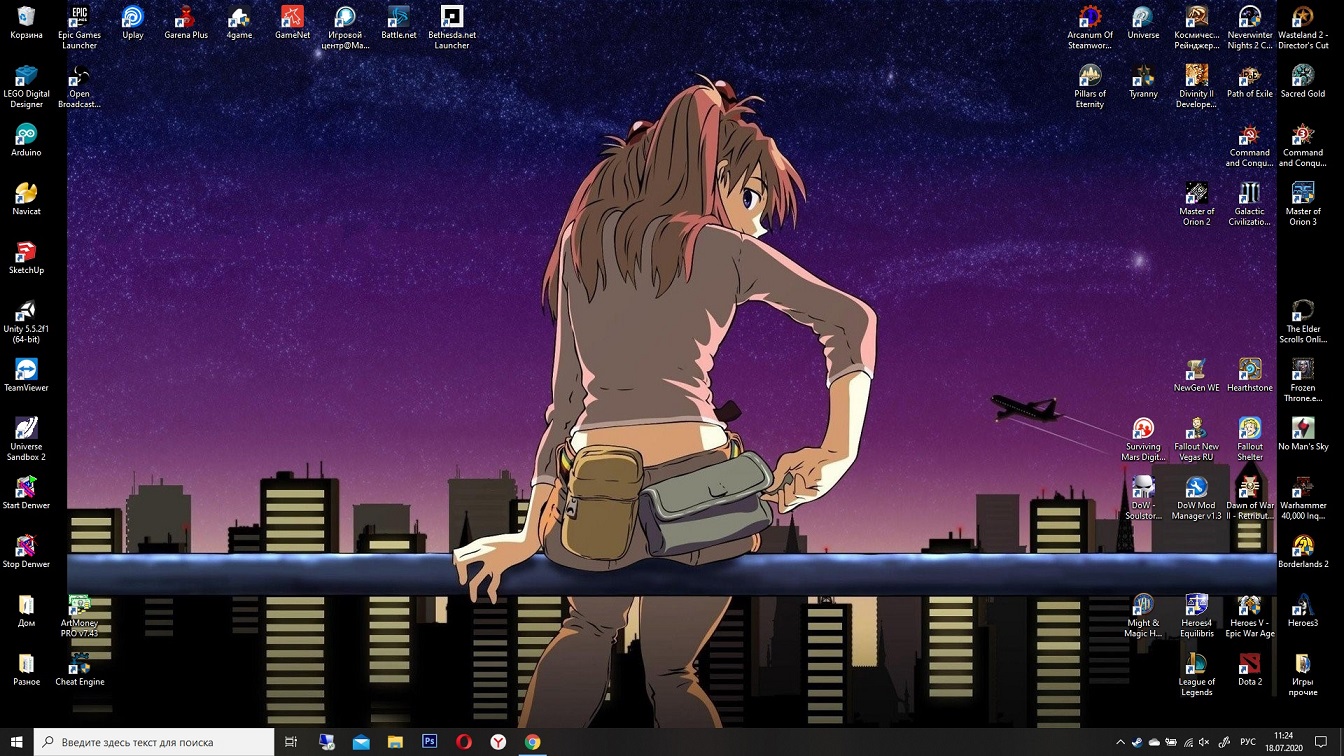
Task: Click the Fallout Shelter icon
Action: [x=1250, y=440]
